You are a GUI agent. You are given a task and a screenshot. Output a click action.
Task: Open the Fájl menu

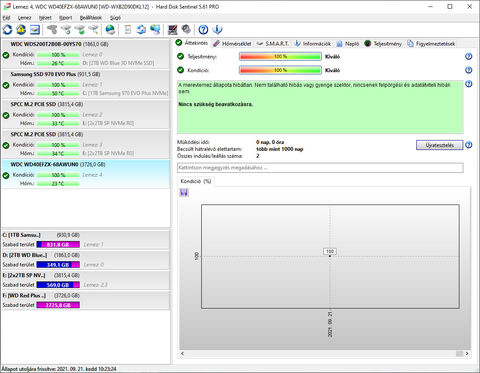pyautogui.click(x=6, y=18)
